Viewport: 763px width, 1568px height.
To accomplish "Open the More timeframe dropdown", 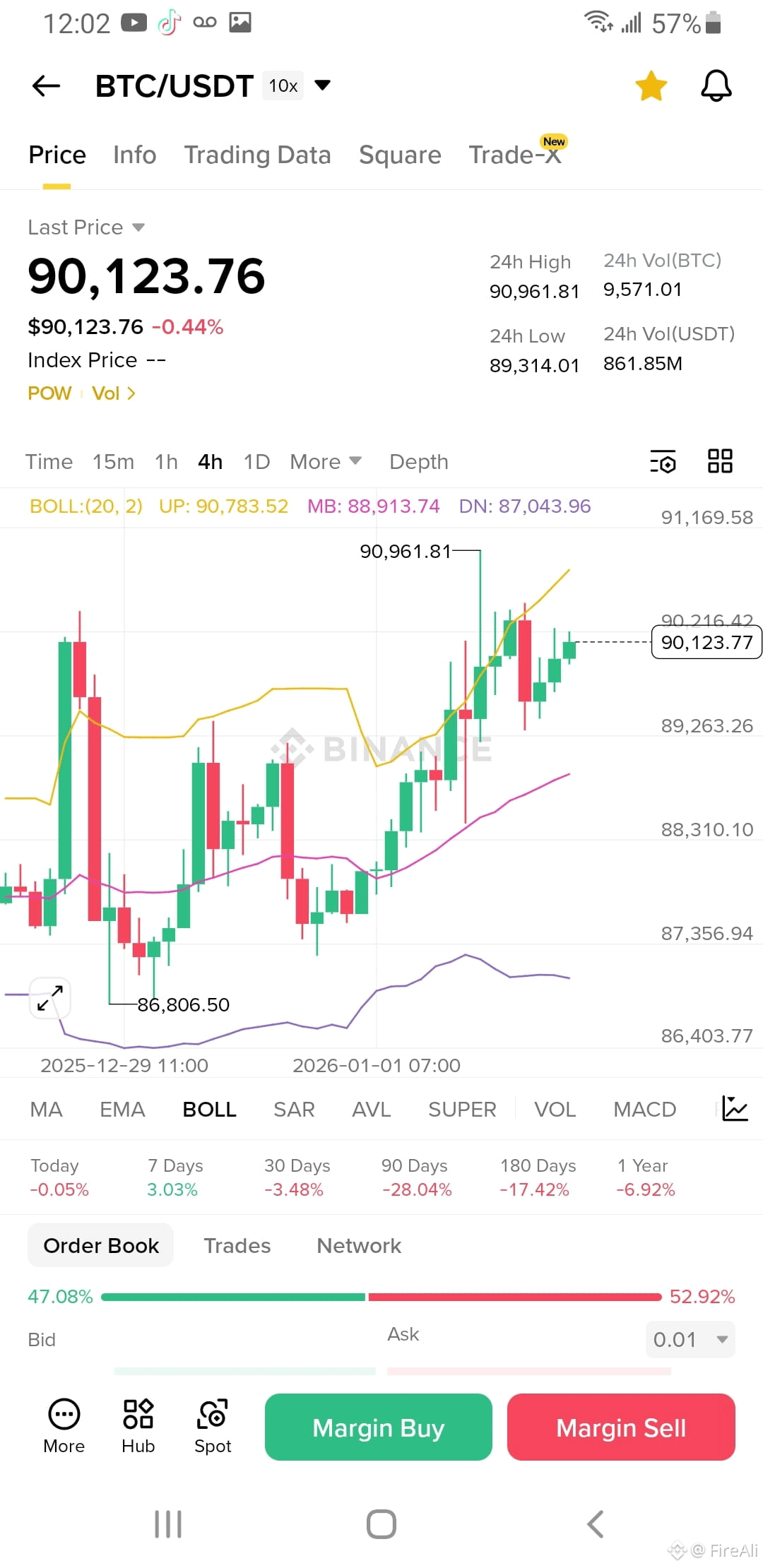I will pos(326,461).
